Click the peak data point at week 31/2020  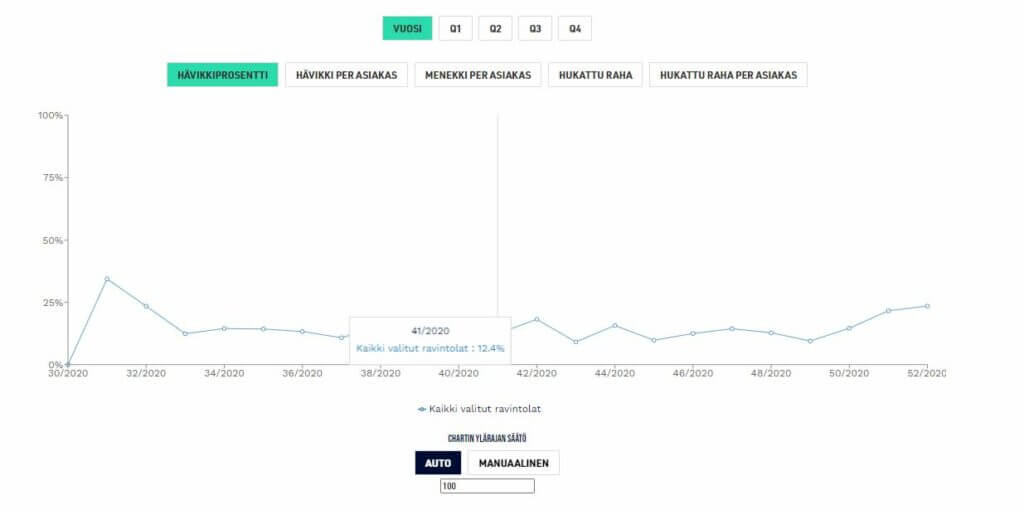pyautogui.click(x=107, y=279)
